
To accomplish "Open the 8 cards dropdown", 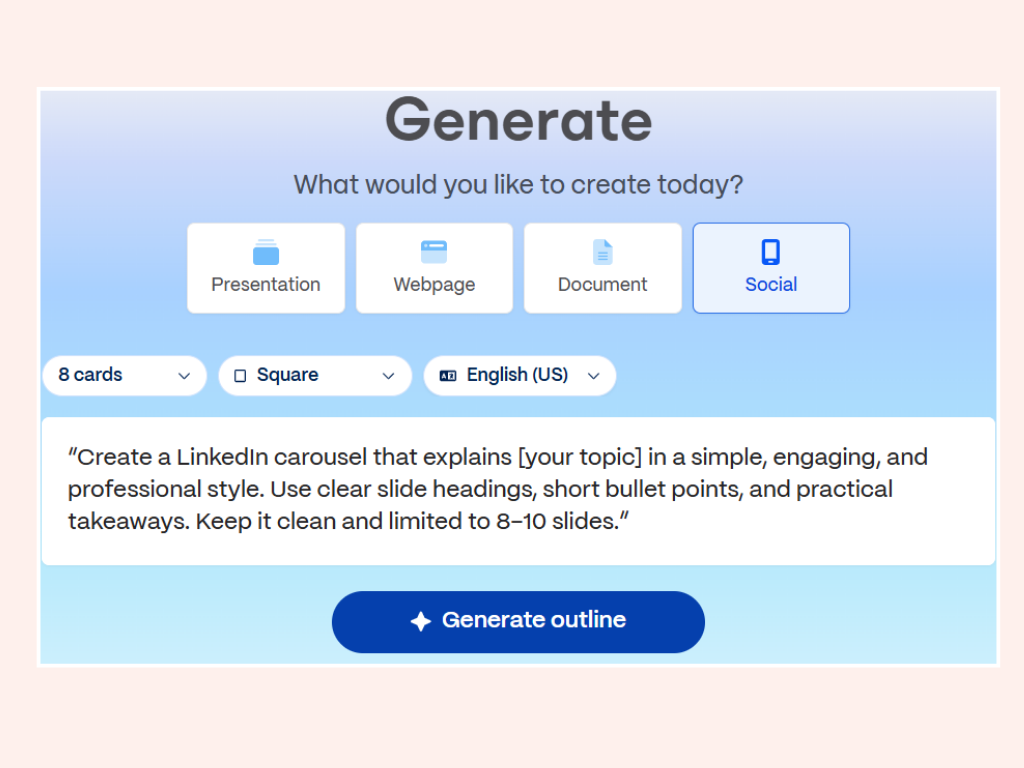I will point(125,376).
